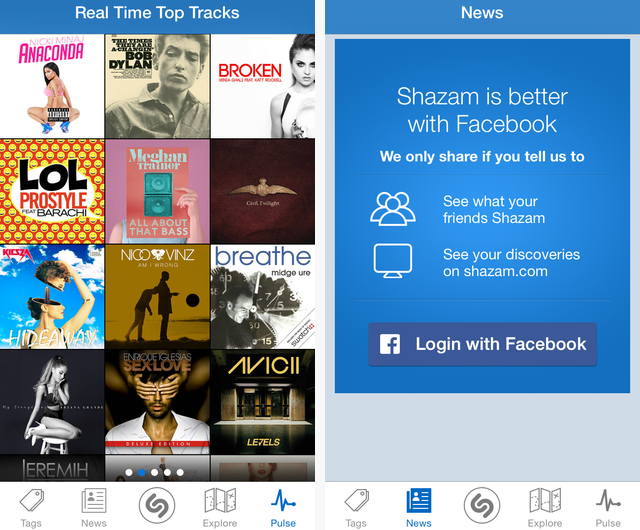This screenshot has width=640, height=530.
Task: Open Enrique Iglesias Sex and Love track
Action: pyautogui.click(x=158, y=402)
